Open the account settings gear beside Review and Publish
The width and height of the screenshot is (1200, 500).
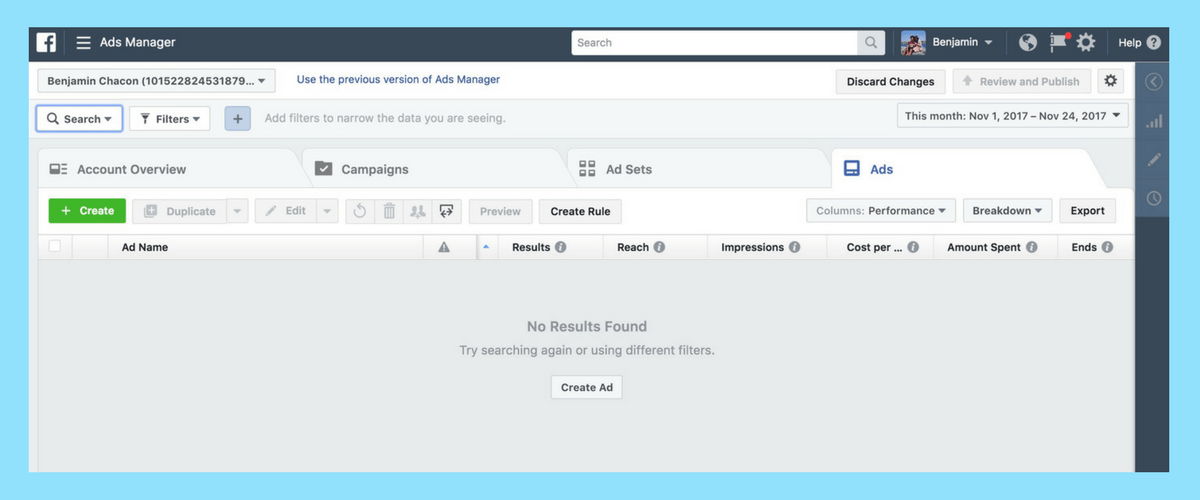[1111, 81]
